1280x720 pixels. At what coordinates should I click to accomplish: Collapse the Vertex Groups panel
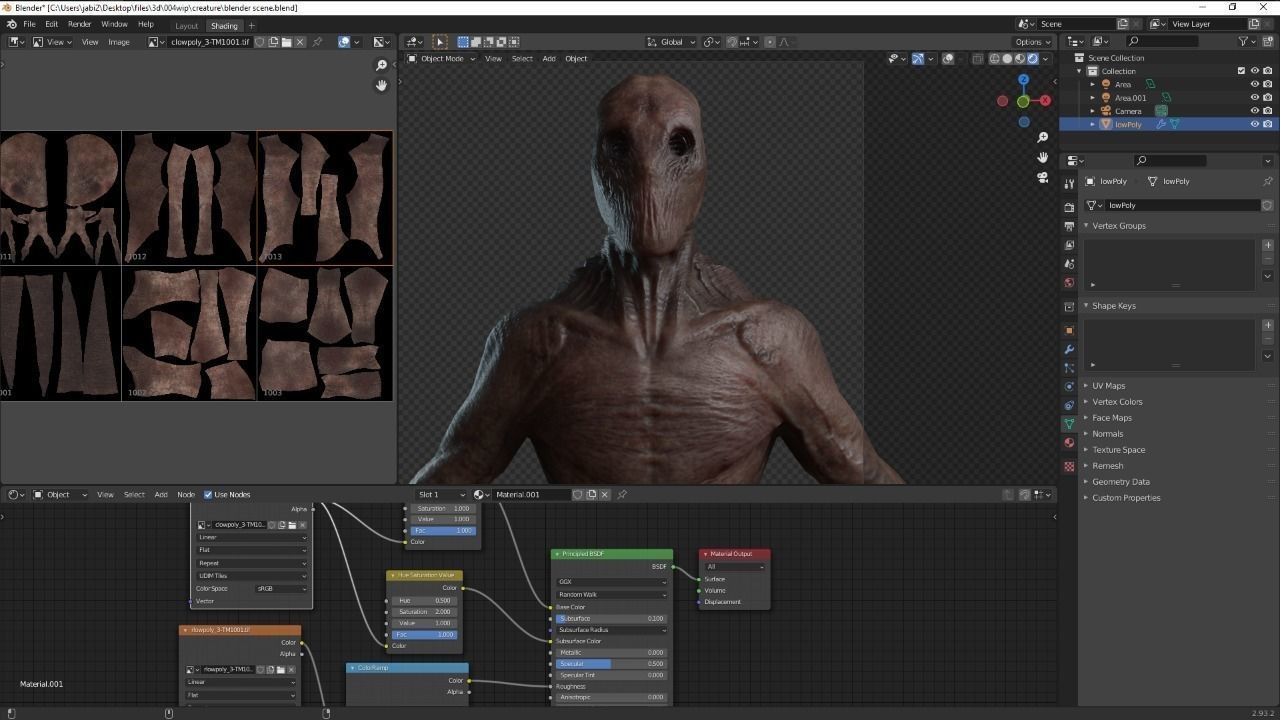(1119, 225)
